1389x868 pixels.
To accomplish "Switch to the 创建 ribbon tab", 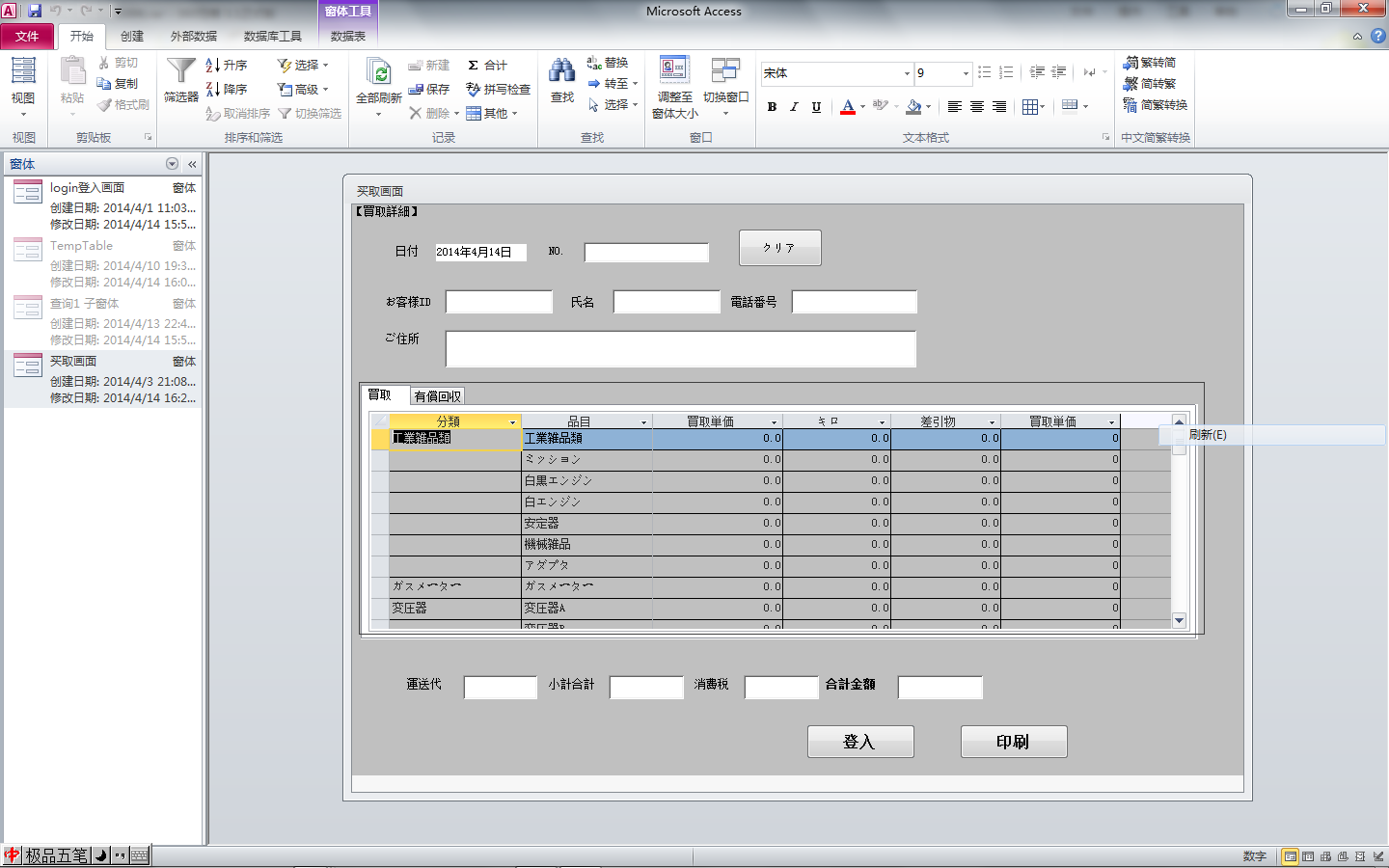I will [132, 36].
